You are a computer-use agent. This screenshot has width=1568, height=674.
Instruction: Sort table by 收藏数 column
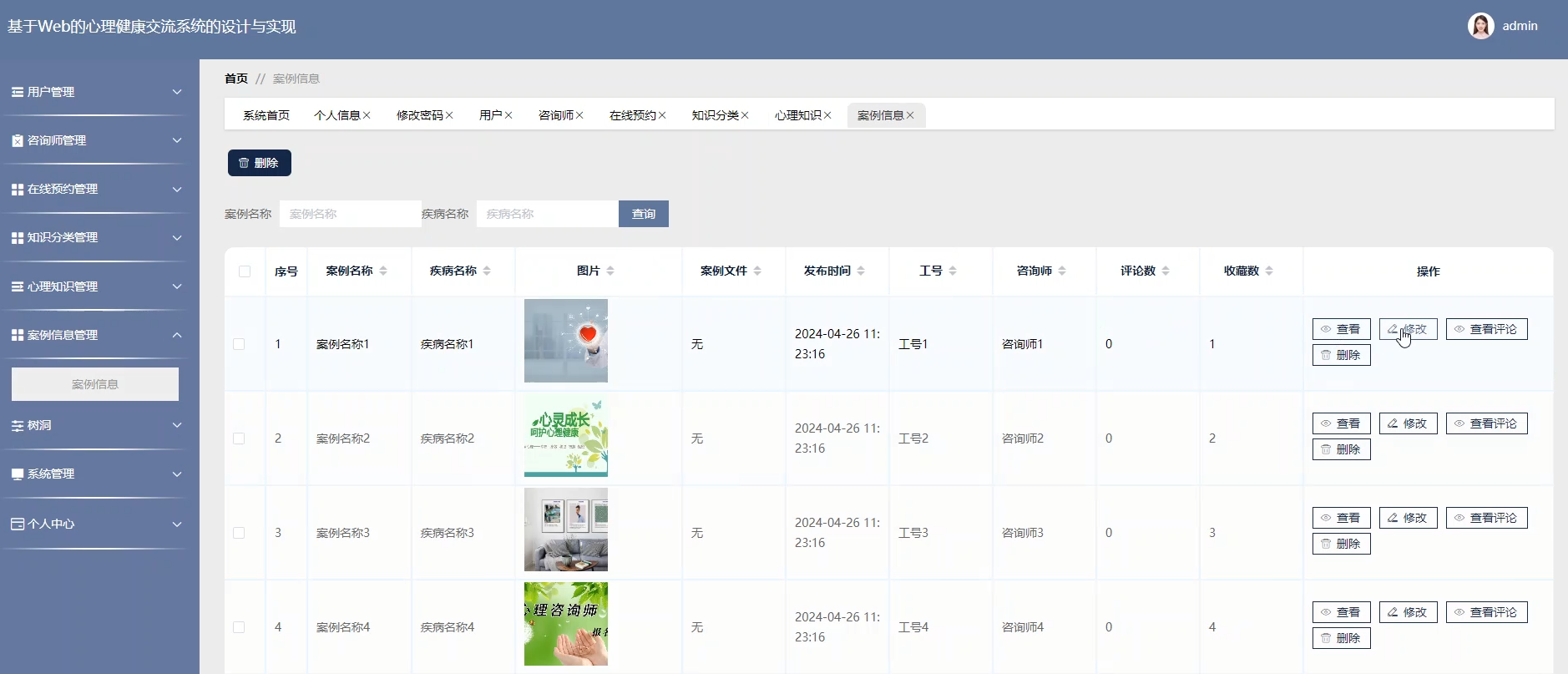click(x=1269, y=271)
